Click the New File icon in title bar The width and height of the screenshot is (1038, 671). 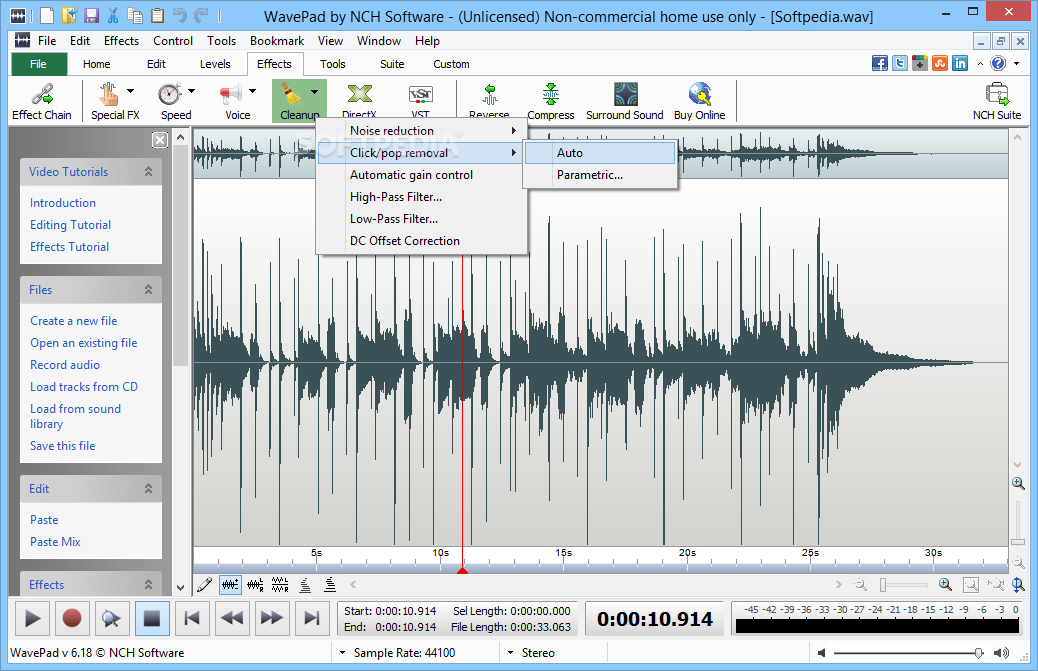click(x=46, y=15)
